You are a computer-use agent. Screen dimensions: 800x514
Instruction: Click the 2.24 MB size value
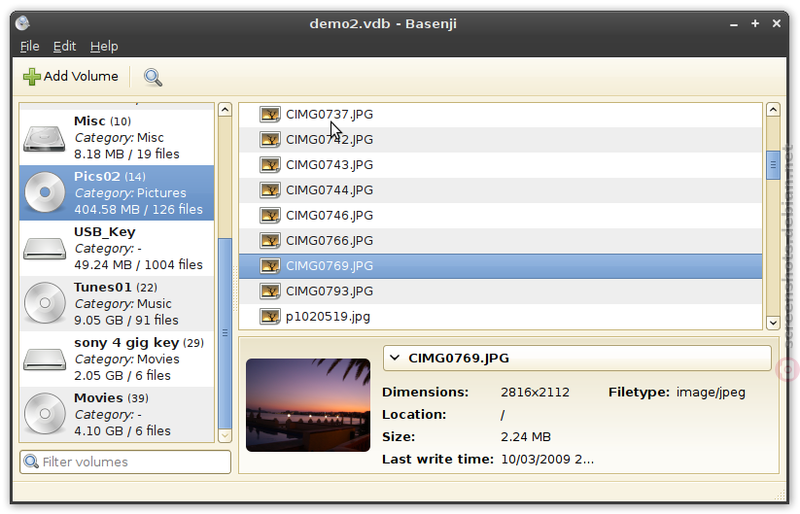tap(526, 437)
